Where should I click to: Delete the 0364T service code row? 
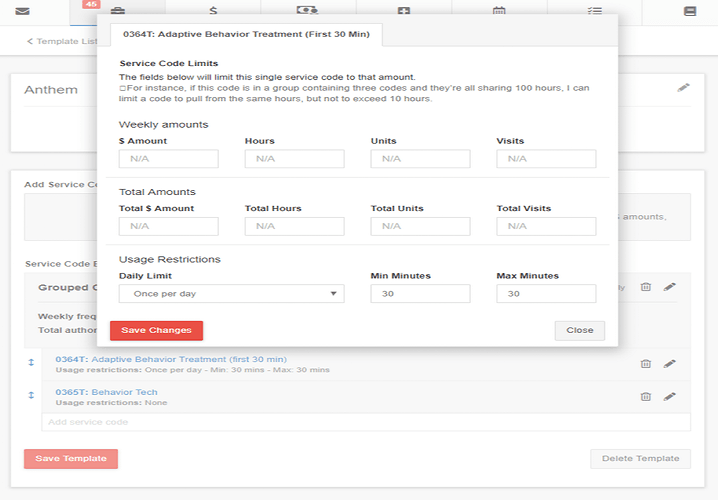[646, 364]
